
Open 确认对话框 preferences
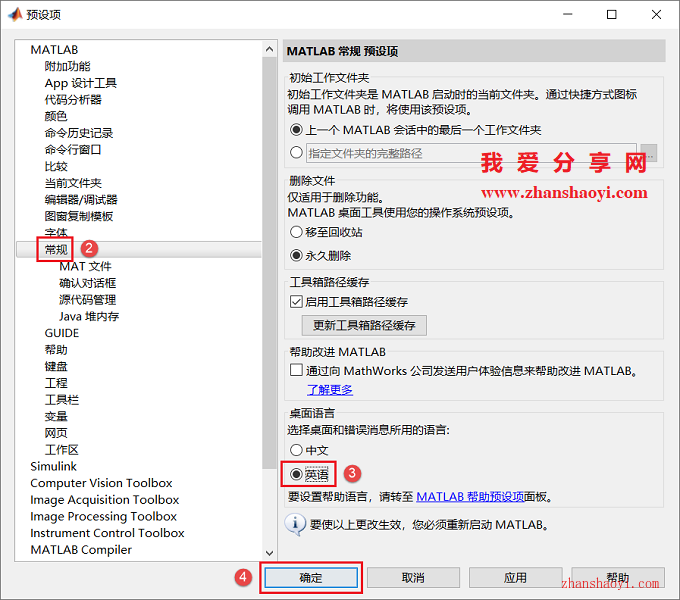point(88,283)
